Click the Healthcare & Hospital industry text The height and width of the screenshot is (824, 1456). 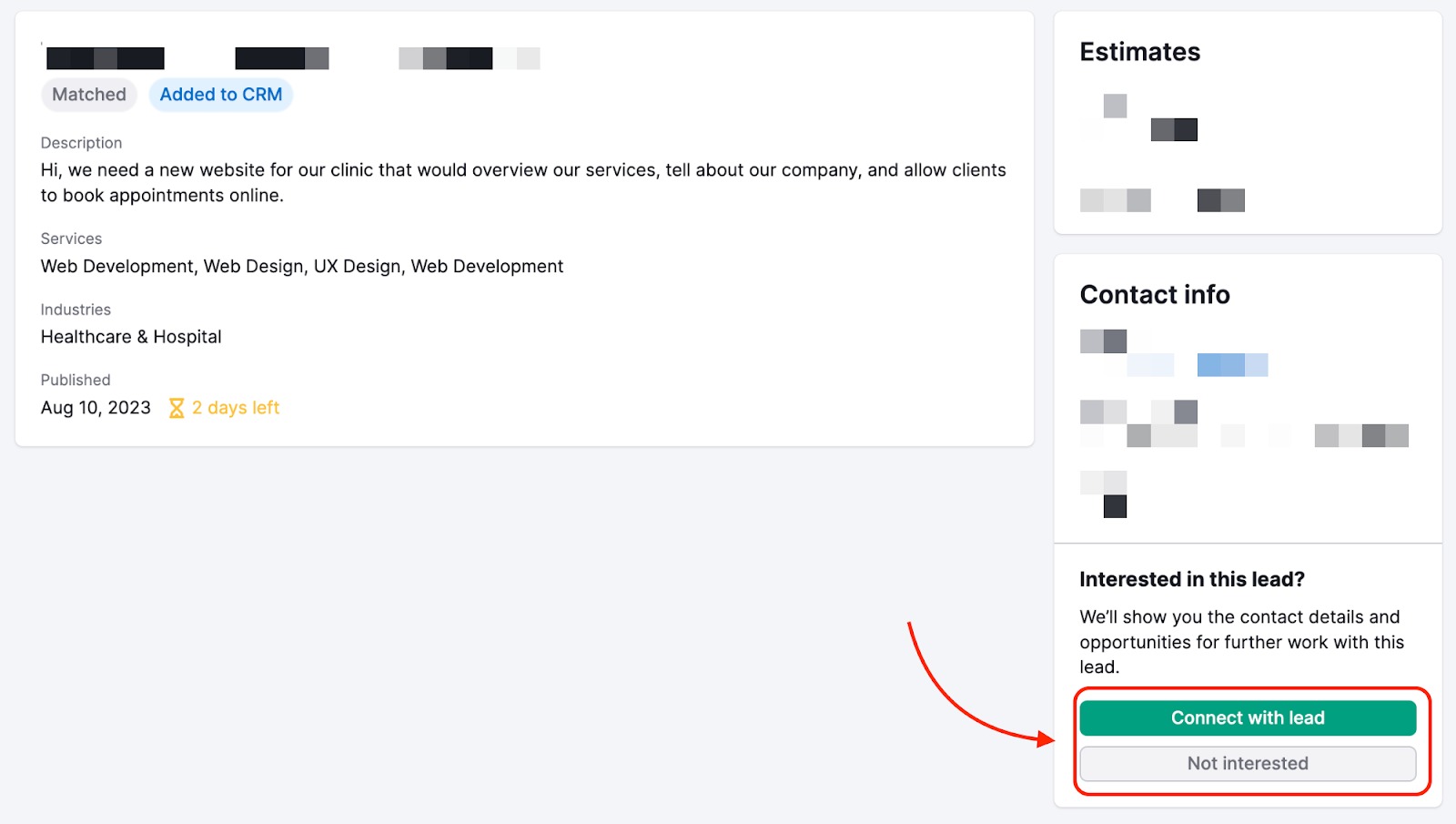pyautogui.click(x=131, y=337)
